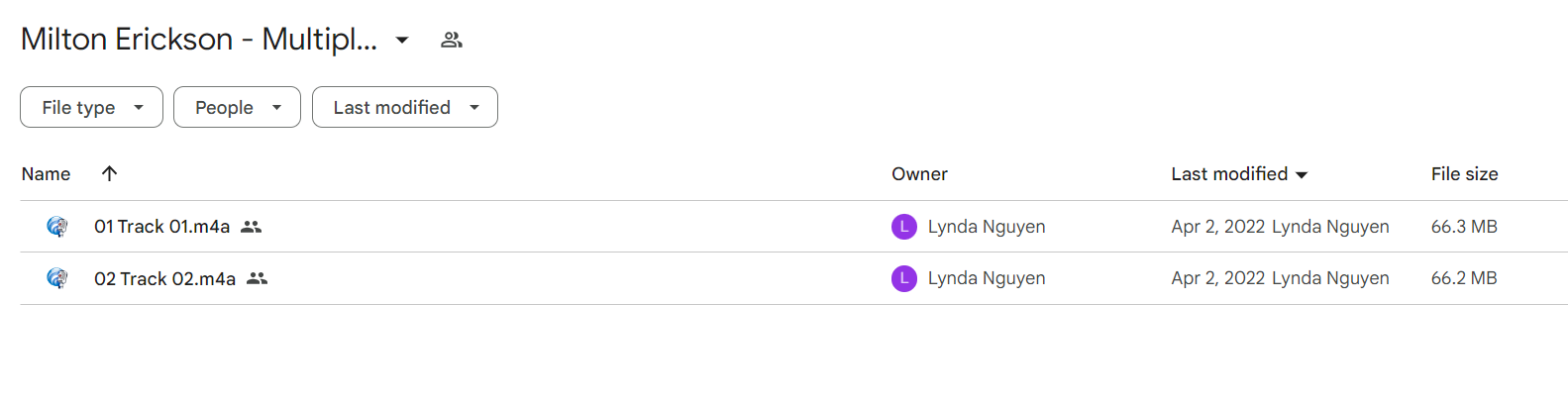Viewport: 1568px width, 404px height.
Task: Click the sort direction arrow beside Name
Action: (x=109, y=173)
